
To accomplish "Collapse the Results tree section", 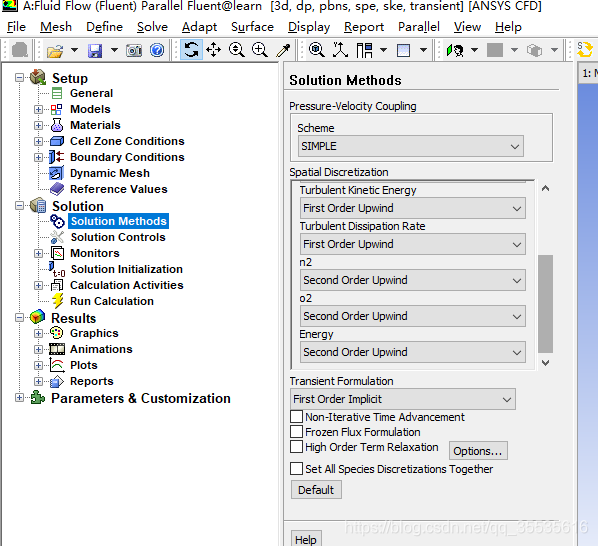I will point(19,318).
